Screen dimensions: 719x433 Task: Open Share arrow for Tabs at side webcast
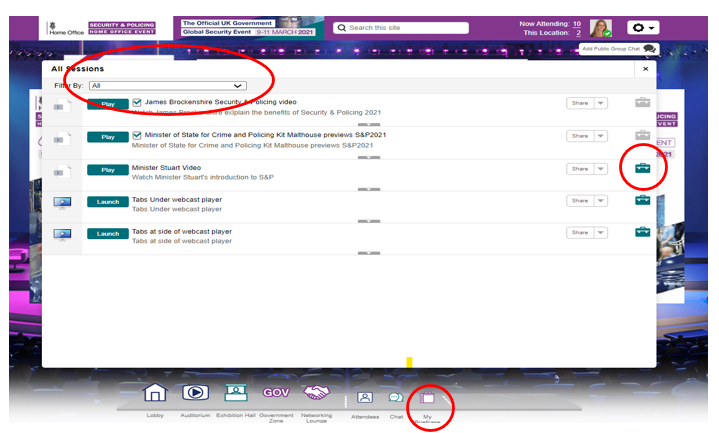[601, 233]
